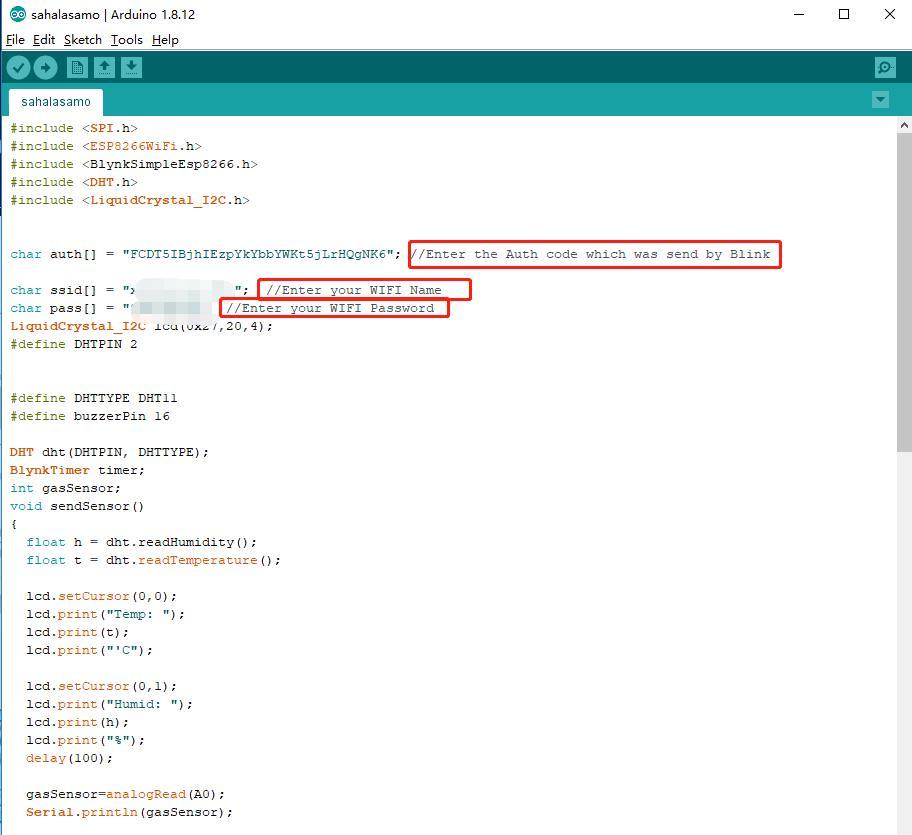Open the Help menu

click(165, 40)
